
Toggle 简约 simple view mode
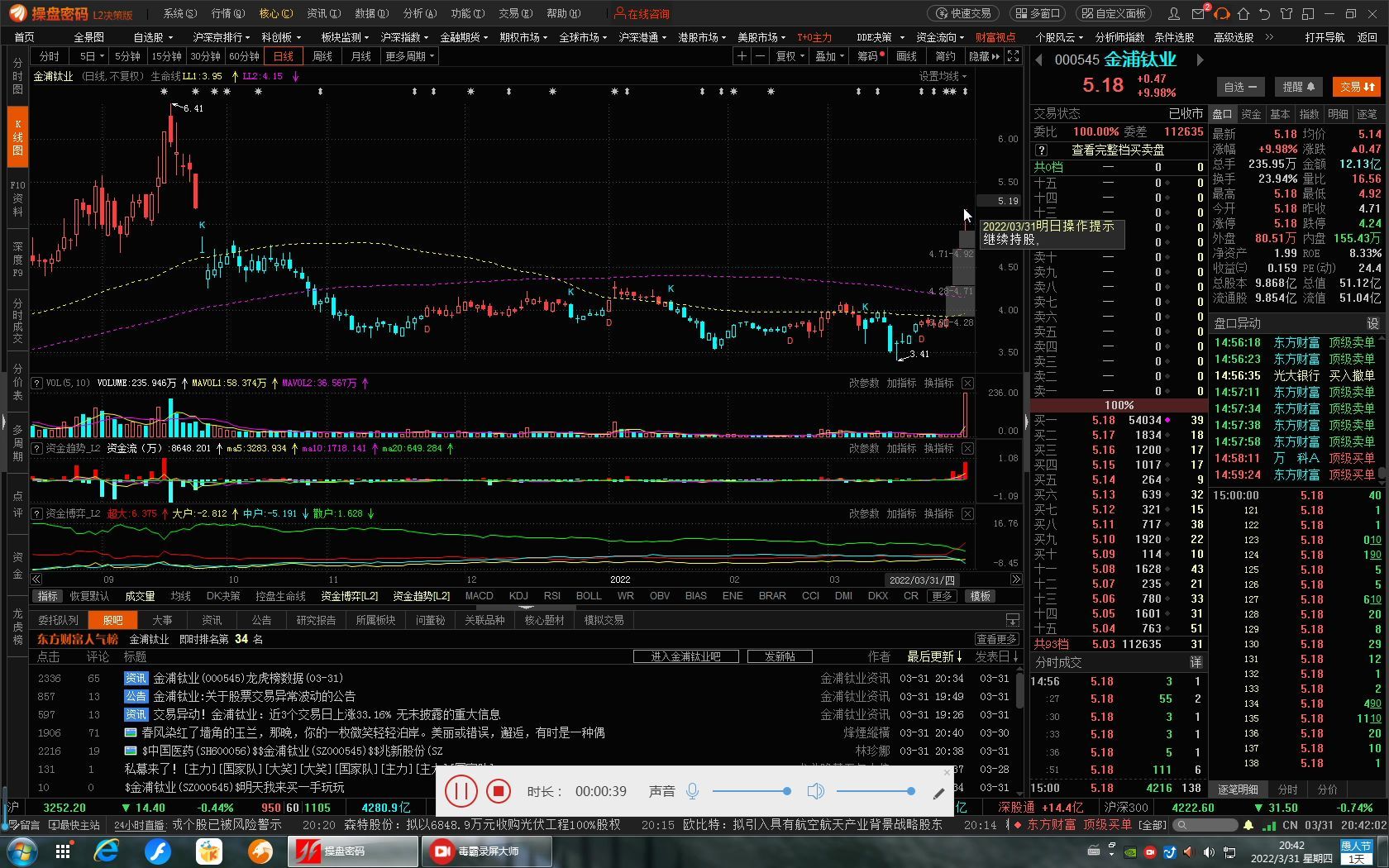[945, 56]
